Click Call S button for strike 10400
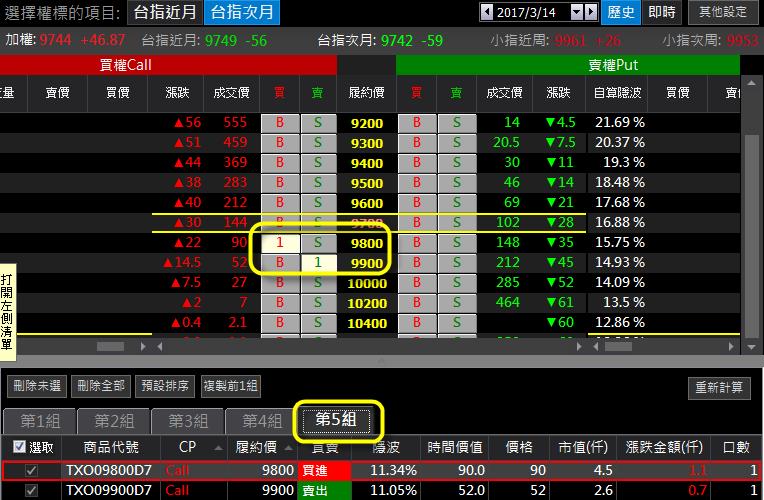The width and height of the screenshot is (764, 500). (318, 323)
